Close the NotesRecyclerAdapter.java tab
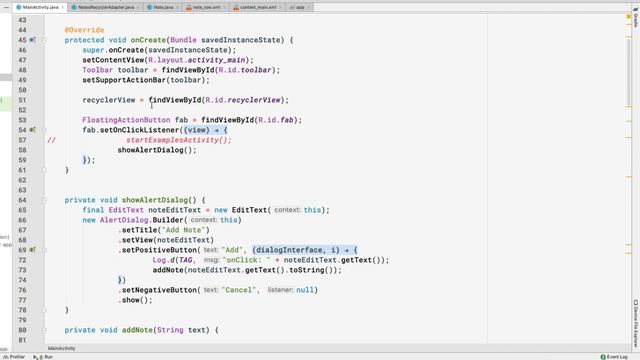 point(138,7)
